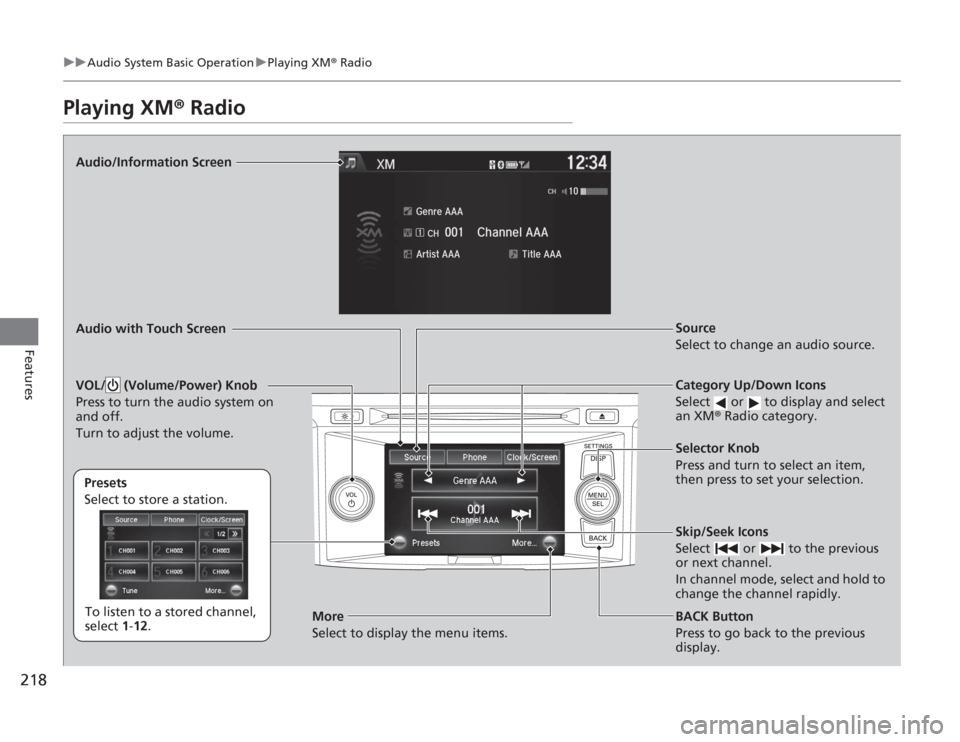Choose preset 5 CH005

(174, 572)
